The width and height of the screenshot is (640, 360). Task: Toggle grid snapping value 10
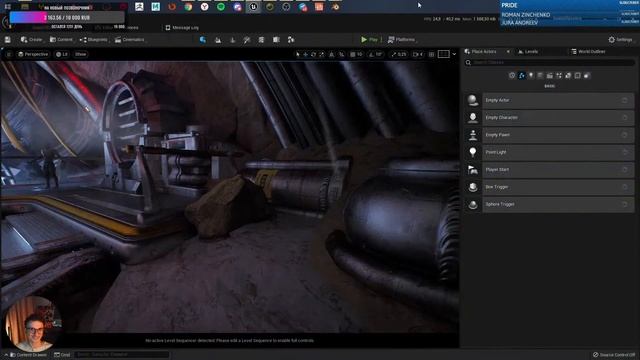pyautogui.click(x=356, y=54)
